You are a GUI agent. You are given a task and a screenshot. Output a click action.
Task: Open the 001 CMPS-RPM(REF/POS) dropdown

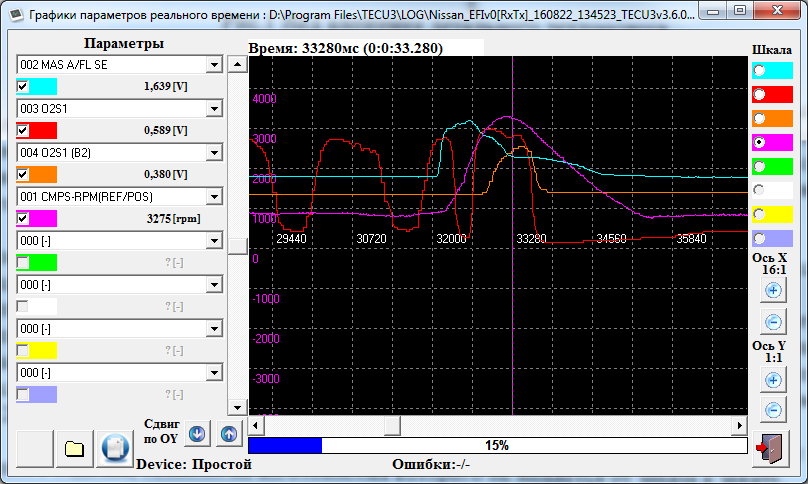point(212,196)
